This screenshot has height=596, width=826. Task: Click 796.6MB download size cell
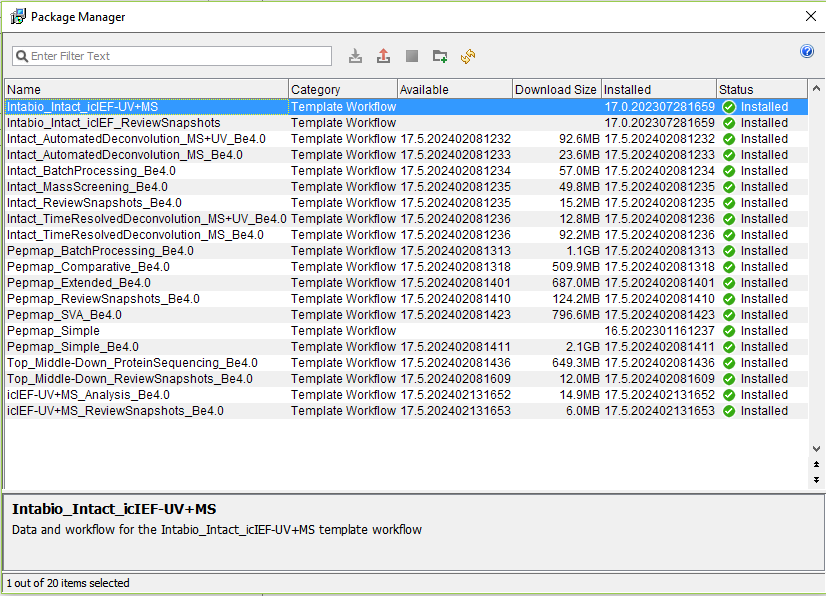coord(576,315)
